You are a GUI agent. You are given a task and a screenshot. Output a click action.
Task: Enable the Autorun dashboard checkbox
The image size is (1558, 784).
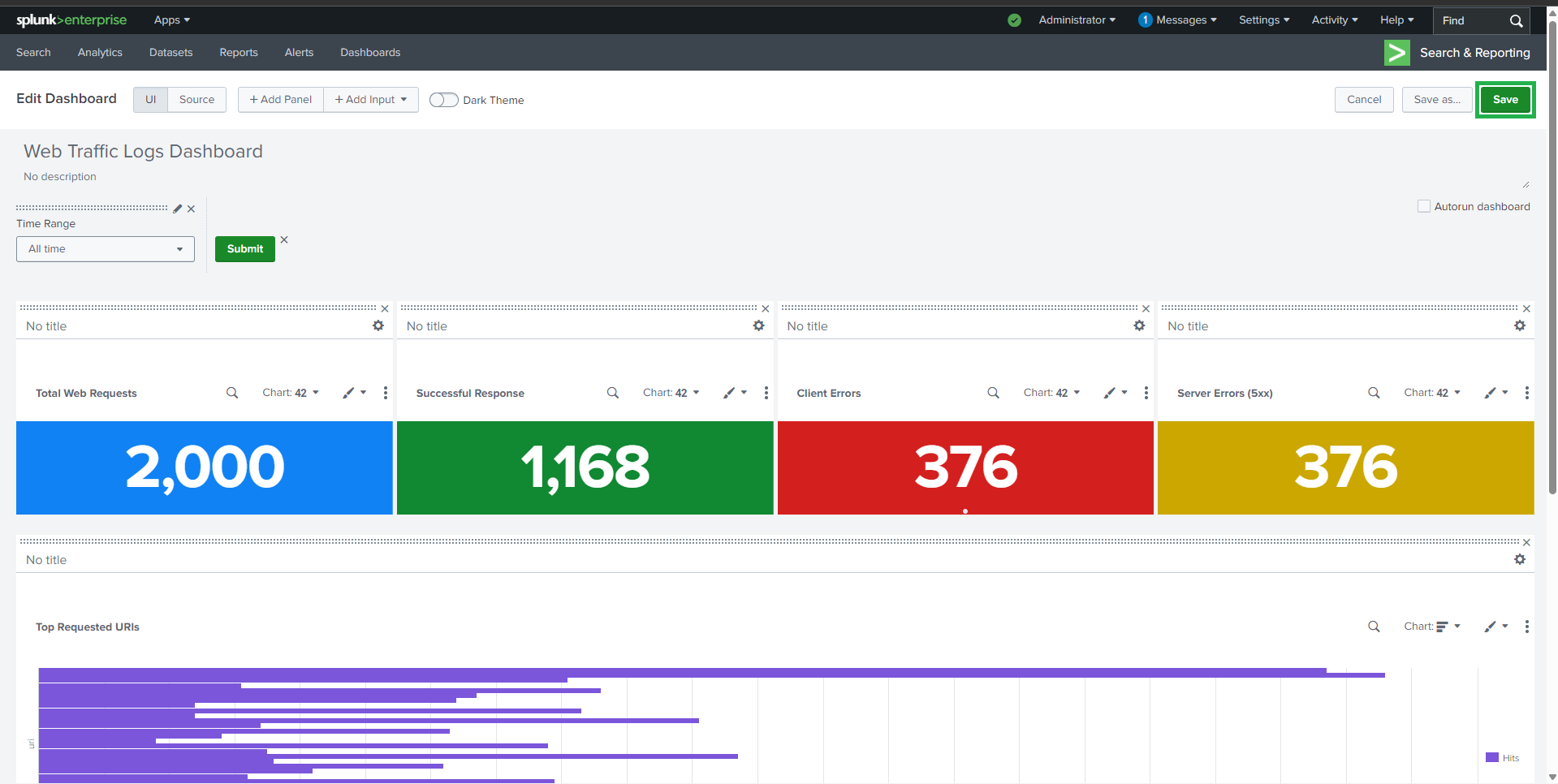pyautogui.click(x=1424, y=206)
